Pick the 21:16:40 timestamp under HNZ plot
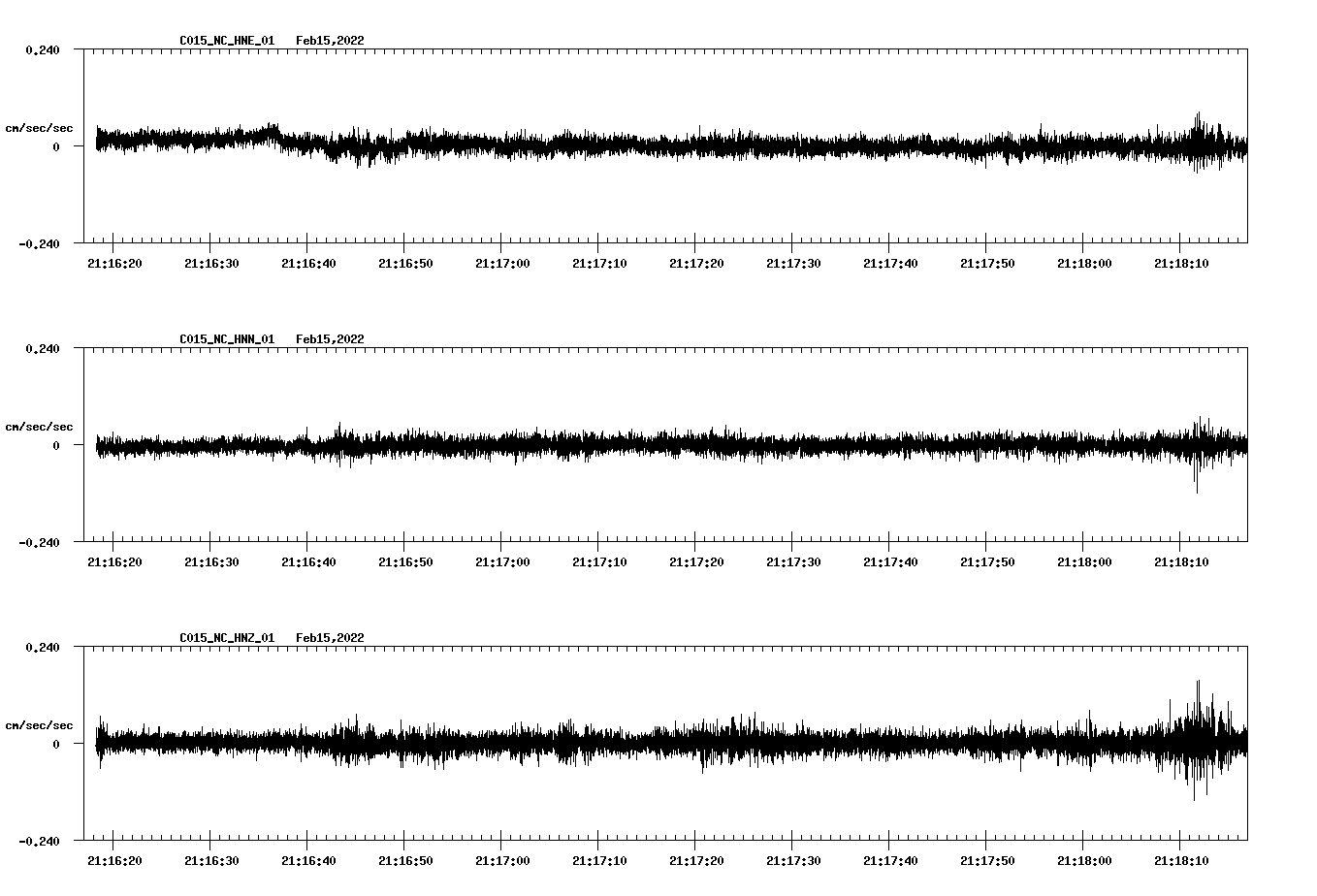The image size is (1317, 896). [308, 861]
